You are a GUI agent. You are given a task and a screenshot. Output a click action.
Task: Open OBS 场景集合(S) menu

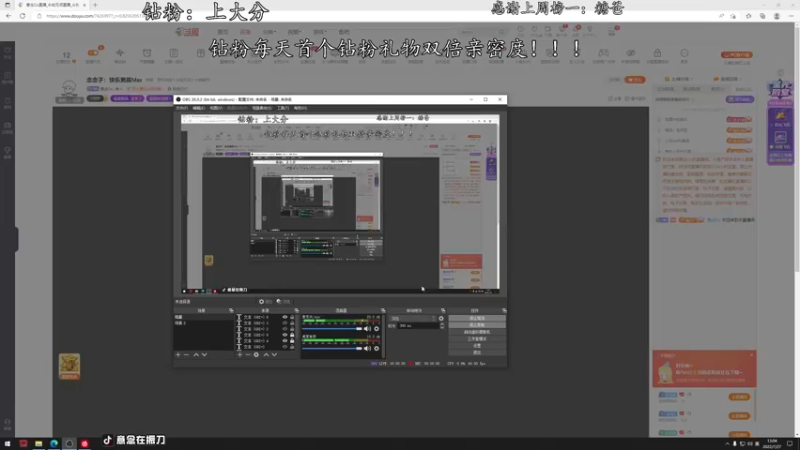point(262,108)
